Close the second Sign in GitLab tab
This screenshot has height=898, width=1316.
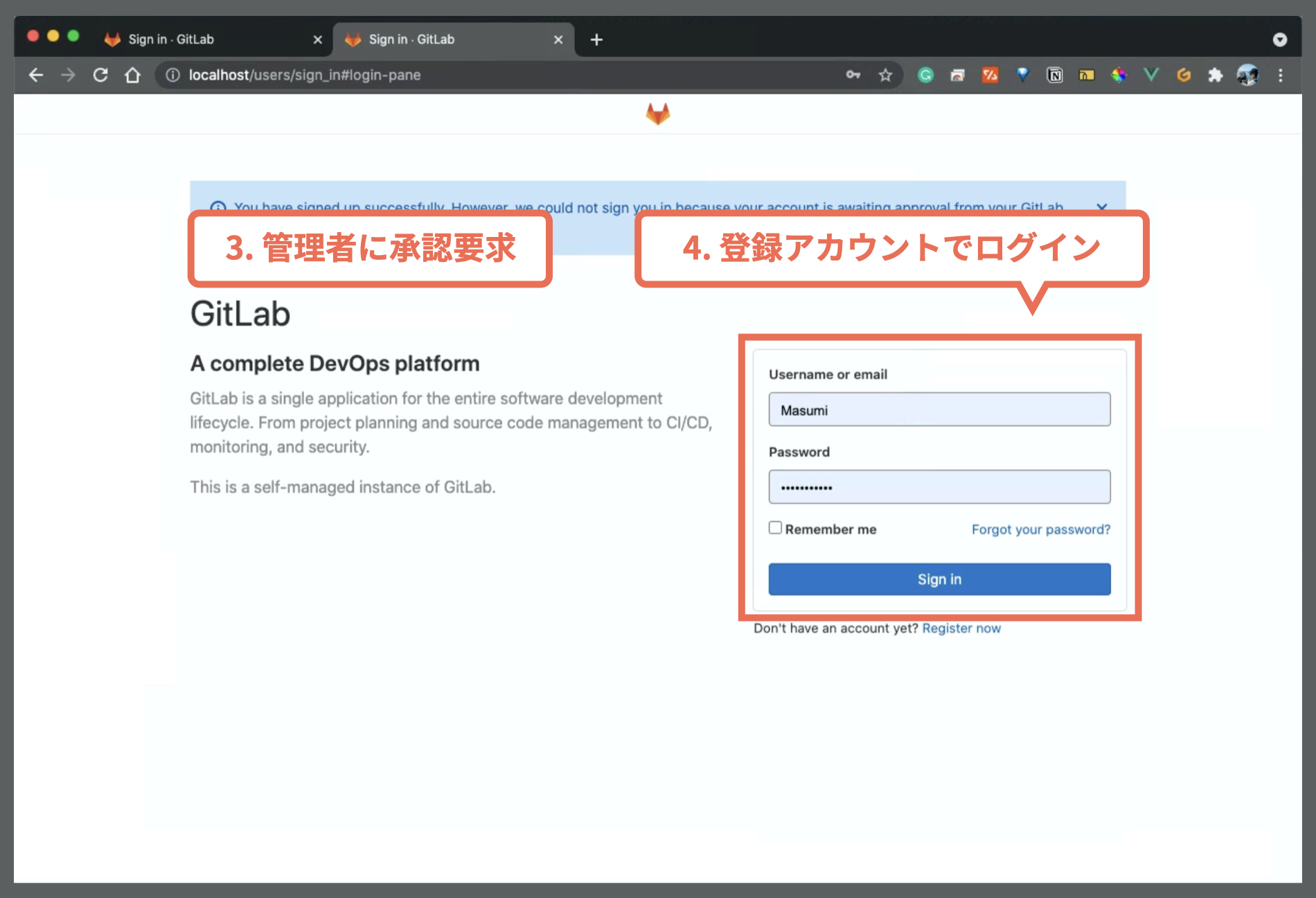tap(558, 39)
